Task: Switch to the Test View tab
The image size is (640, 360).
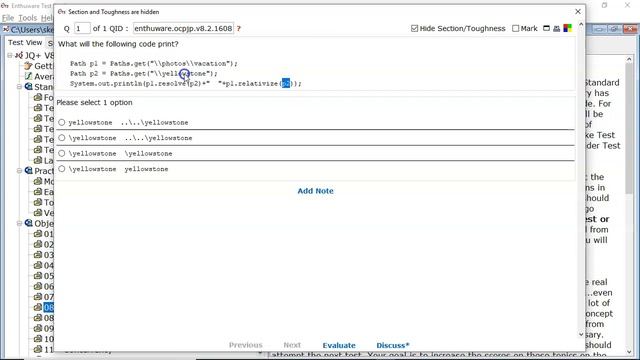Action: [x=25, y=42]
